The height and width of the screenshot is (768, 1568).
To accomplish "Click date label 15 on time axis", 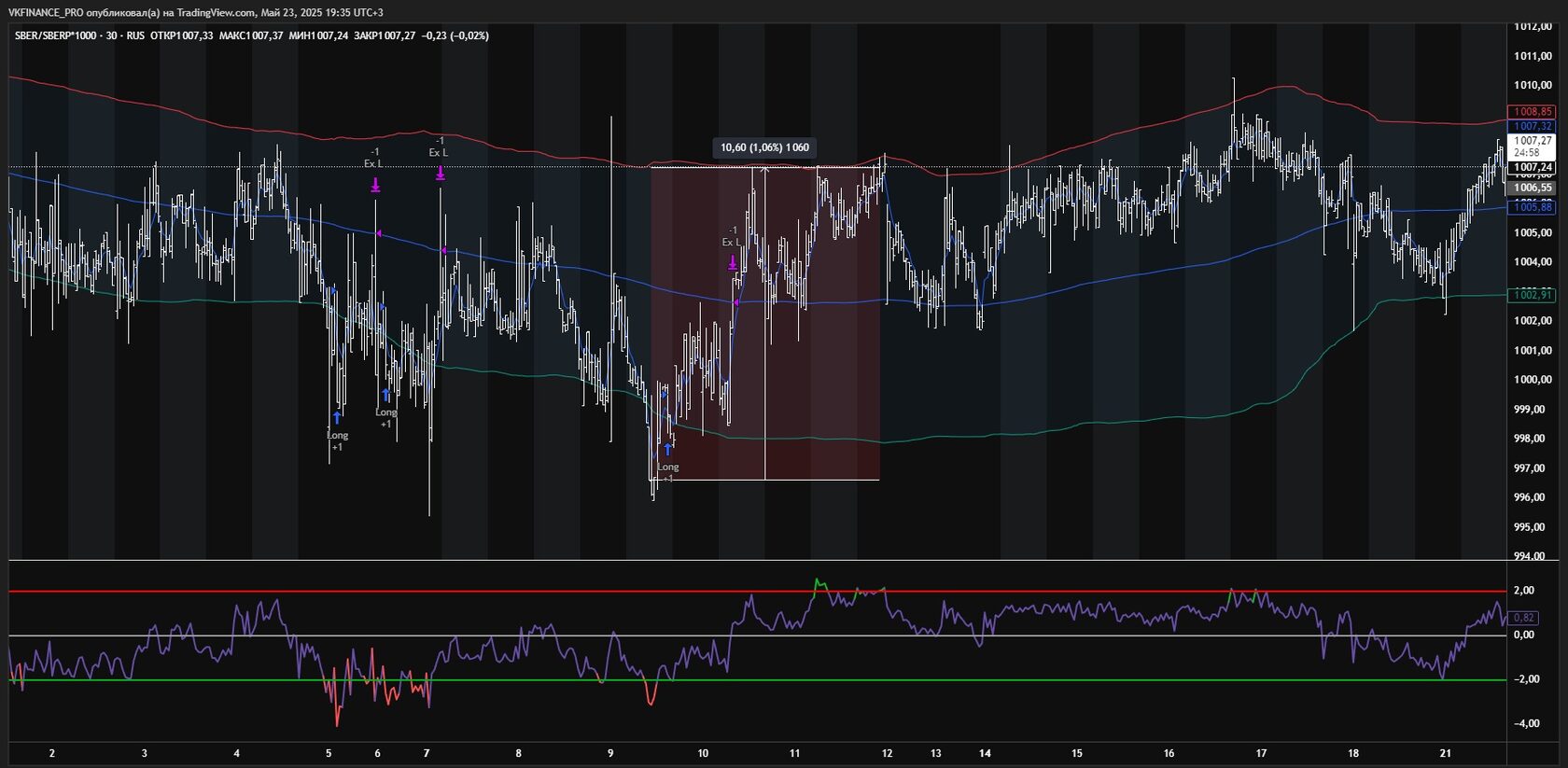I will pos(1077,753).
